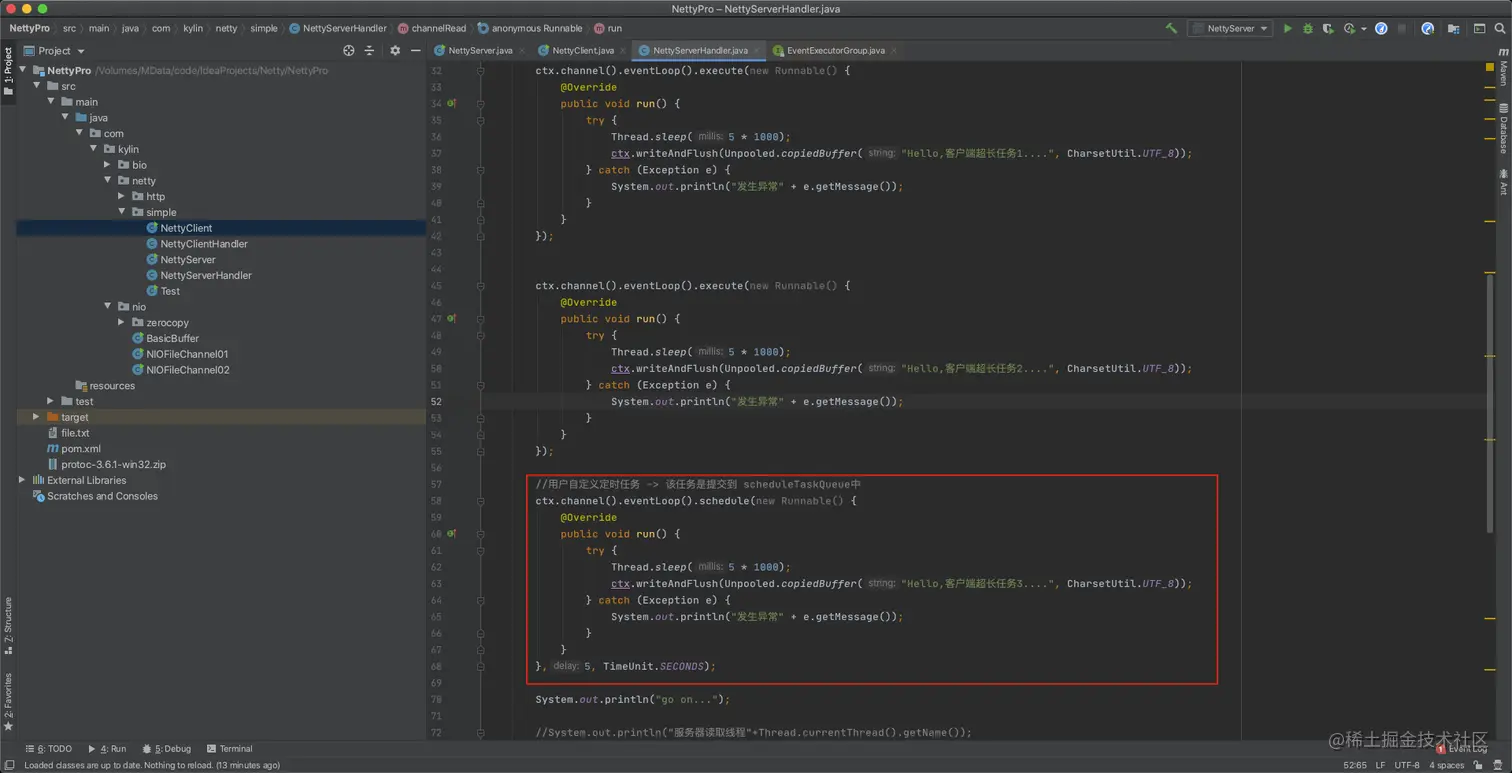Click locate file crosshair in Project panel
This screenshot has width=1512, height=773.
pyautogui.click(x=348, y=51)
